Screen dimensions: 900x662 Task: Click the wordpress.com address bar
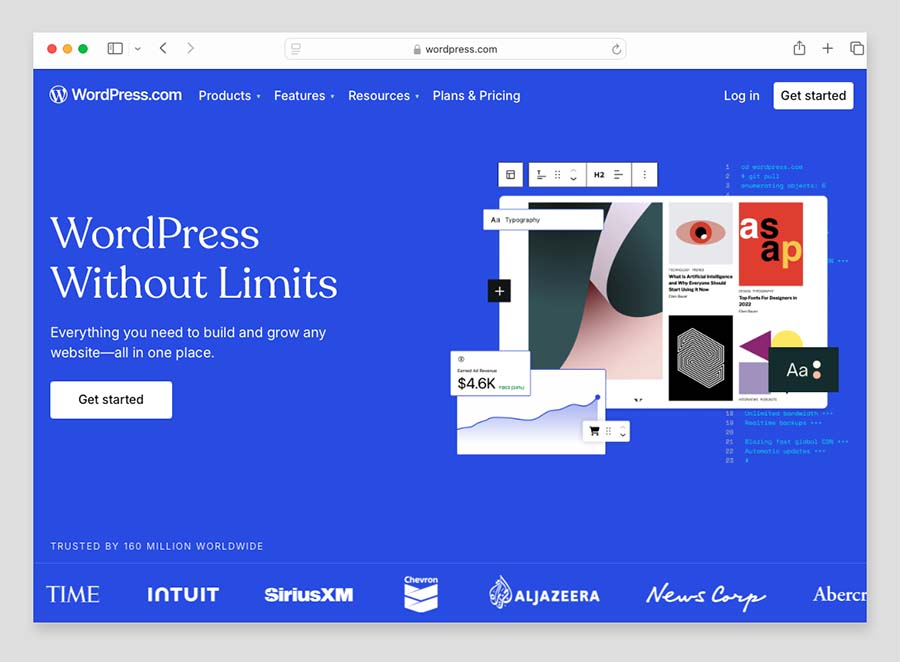[x=455, y=49]
